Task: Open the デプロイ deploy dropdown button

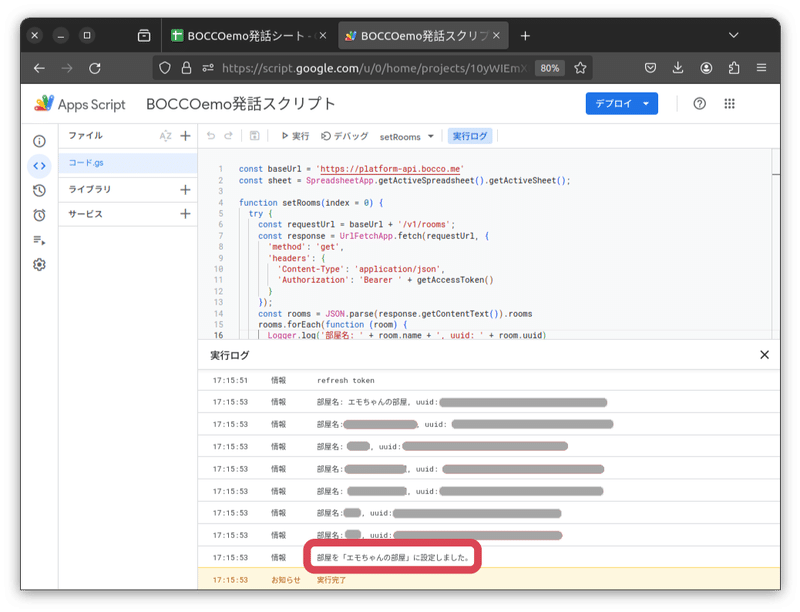Action: coord(621,104)
